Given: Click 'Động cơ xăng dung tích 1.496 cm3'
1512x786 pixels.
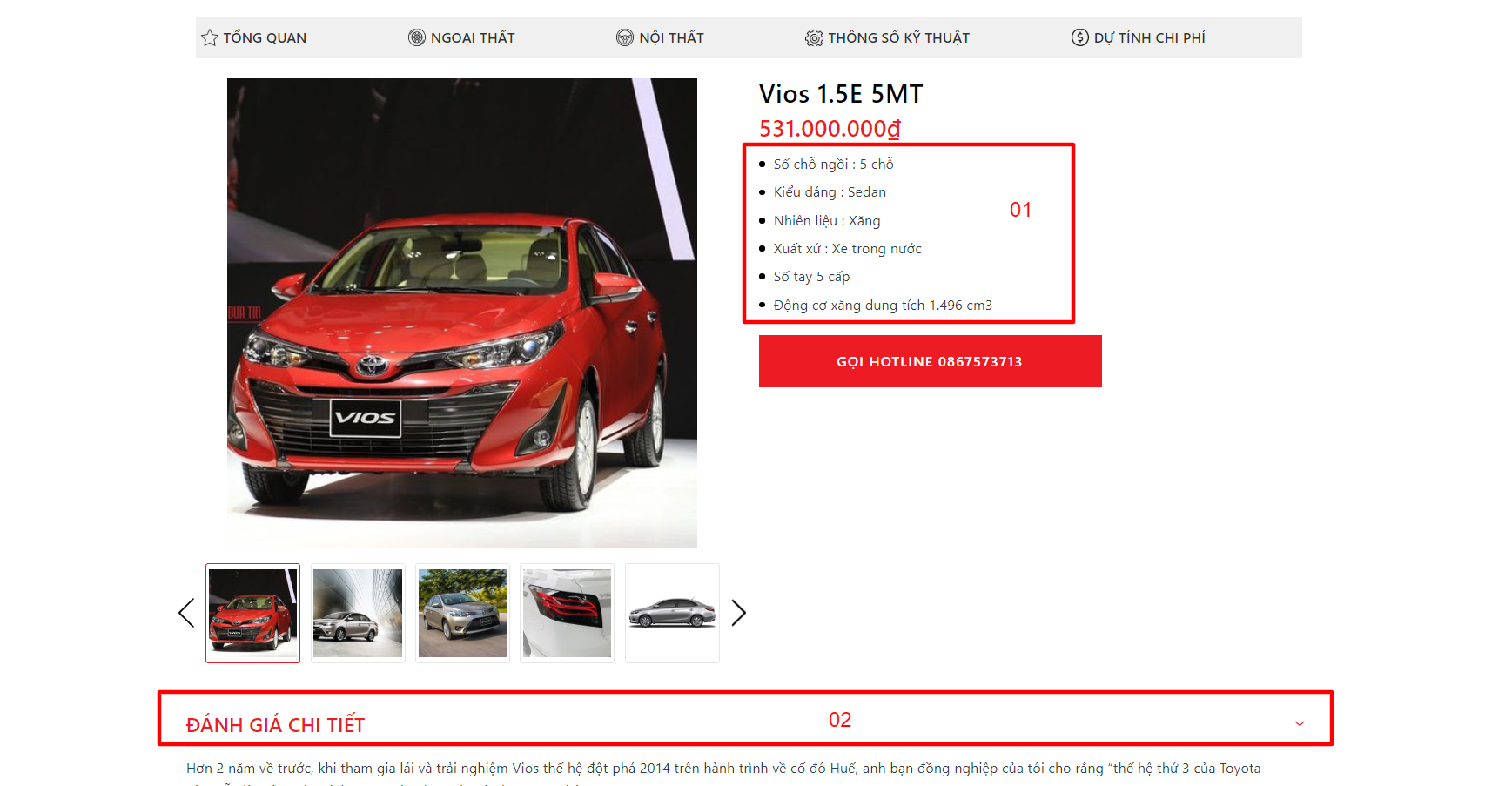Looking at the screenshot, I should [x=883, y=306].
